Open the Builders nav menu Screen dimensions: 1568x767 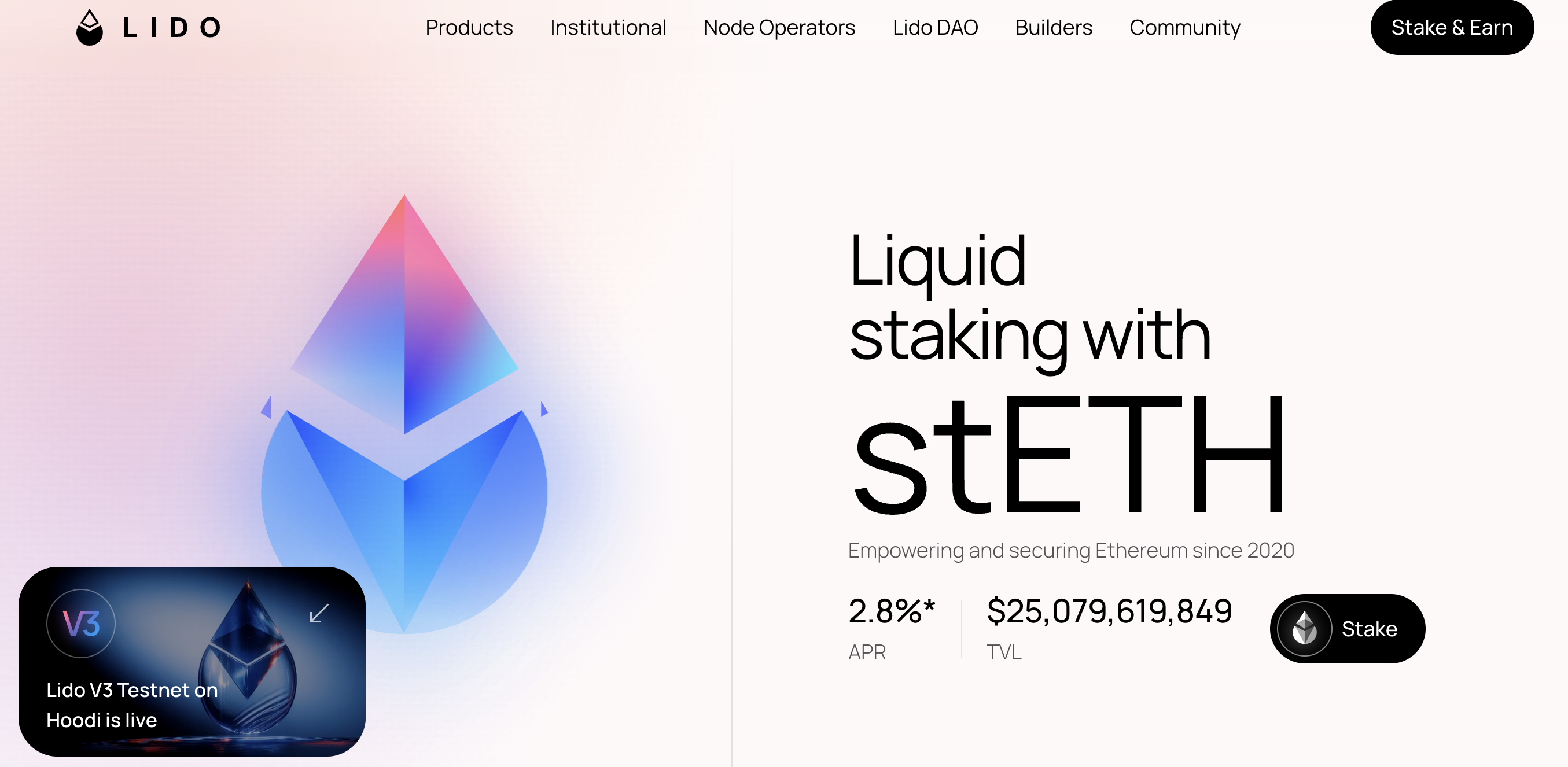1053,27
